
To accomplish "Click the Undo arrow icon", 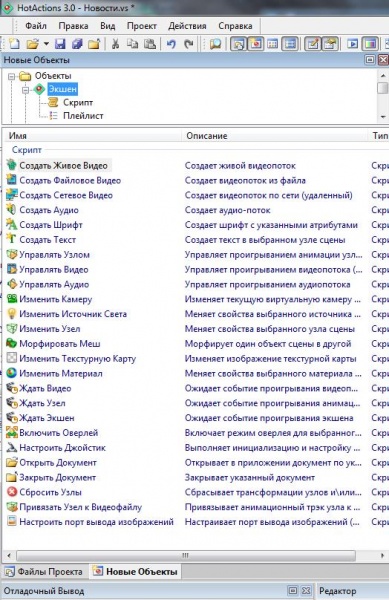I will [171, 44].
